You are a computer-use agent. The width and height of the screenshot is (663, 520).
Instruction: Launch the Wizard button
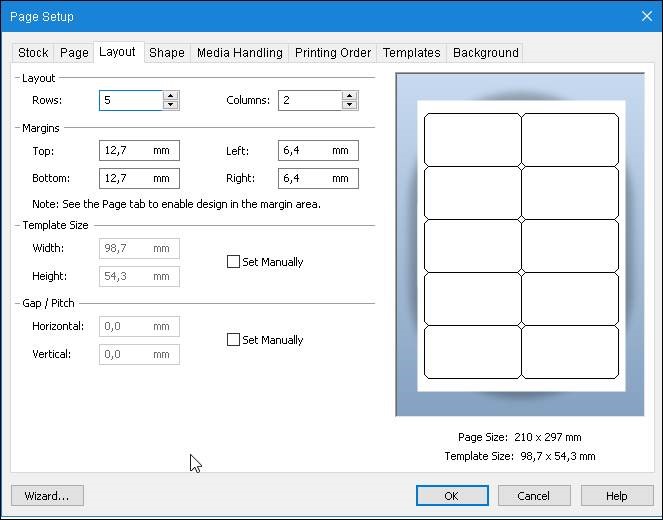47,496
